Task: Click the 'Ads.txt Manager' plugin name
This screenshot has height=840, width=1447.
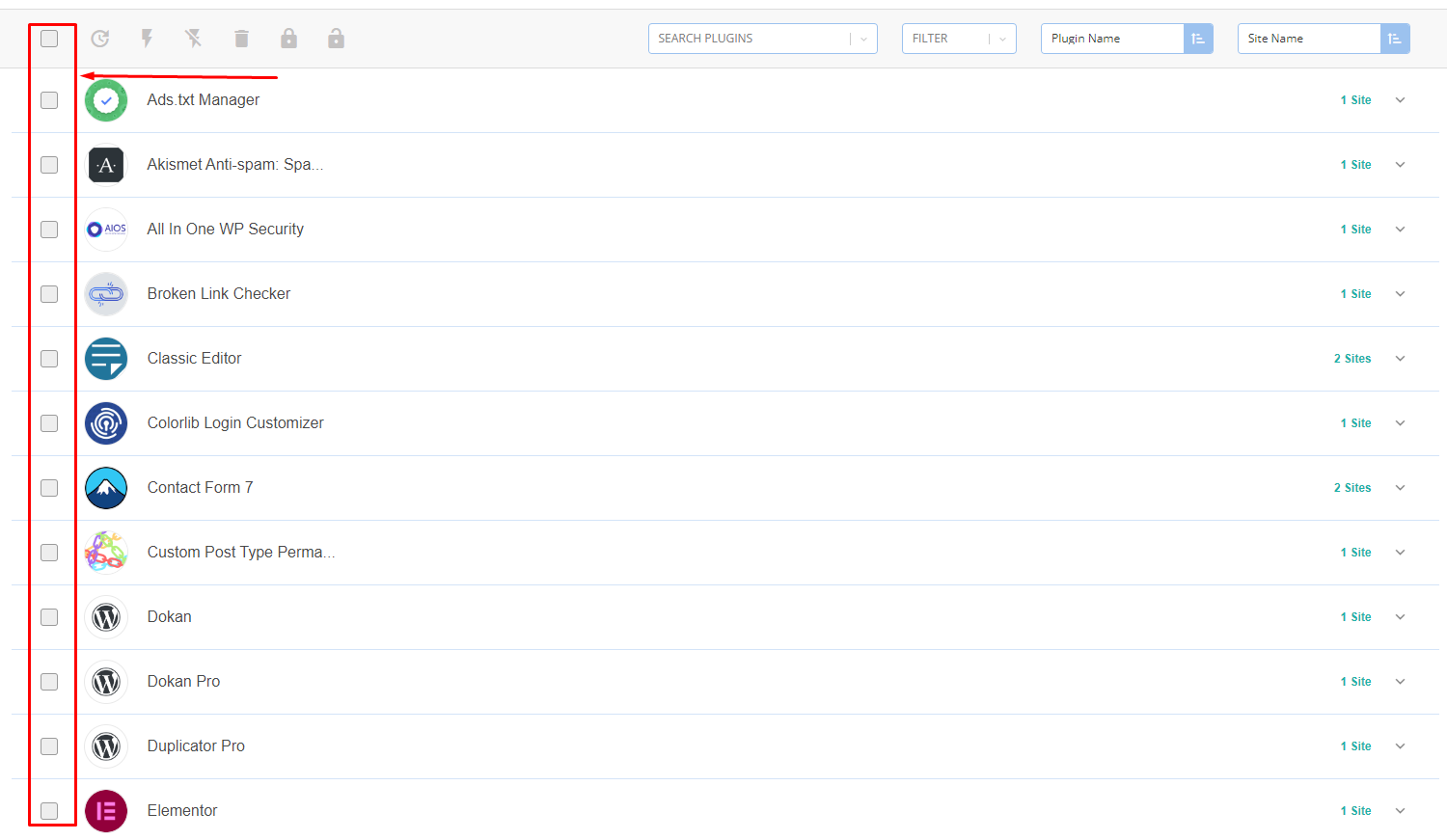Action: [x=204, y=100]
